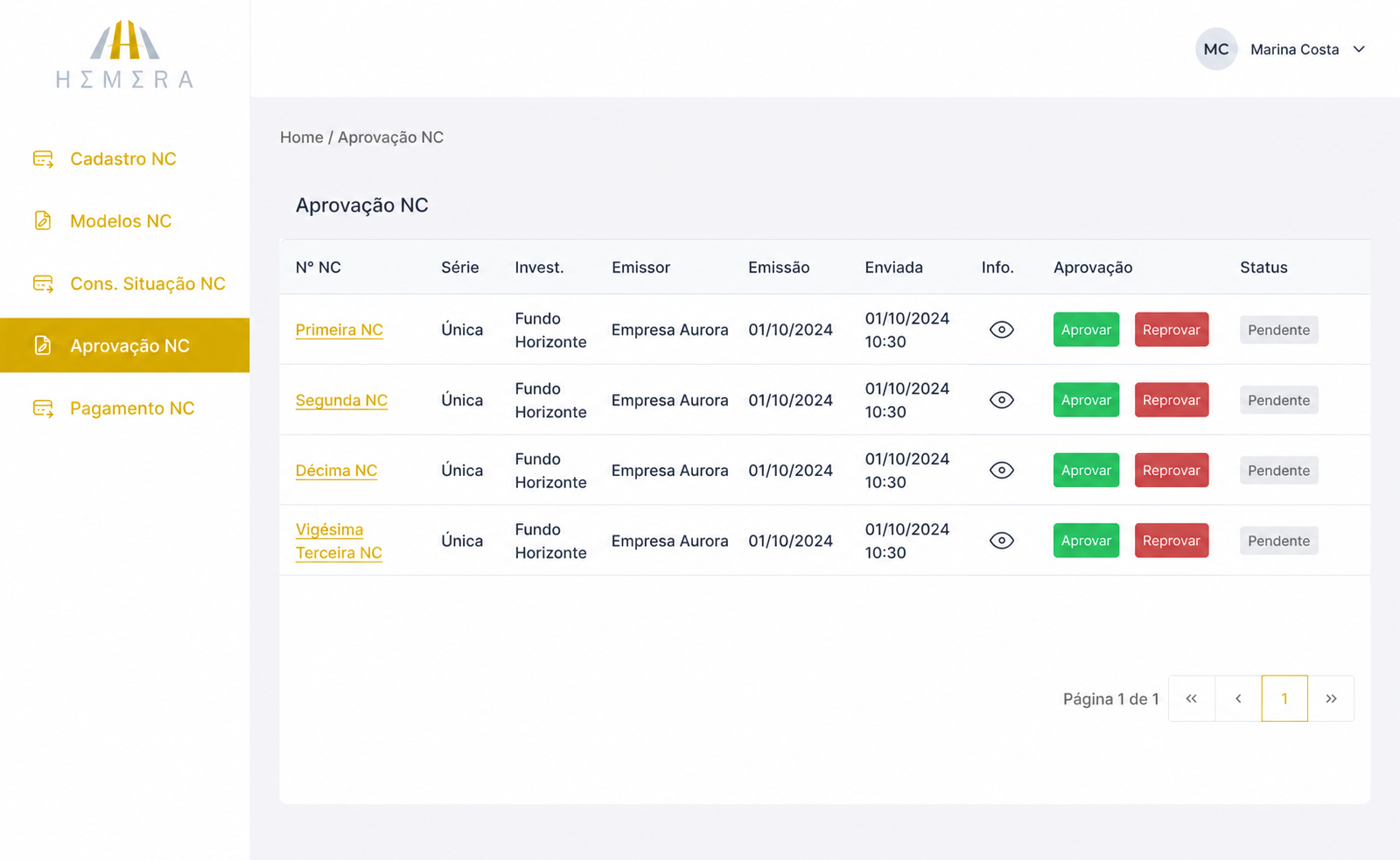1400x860 pixels.
Task: Click the Cadastro NC sidebar icon
Action: pos(43,159)
